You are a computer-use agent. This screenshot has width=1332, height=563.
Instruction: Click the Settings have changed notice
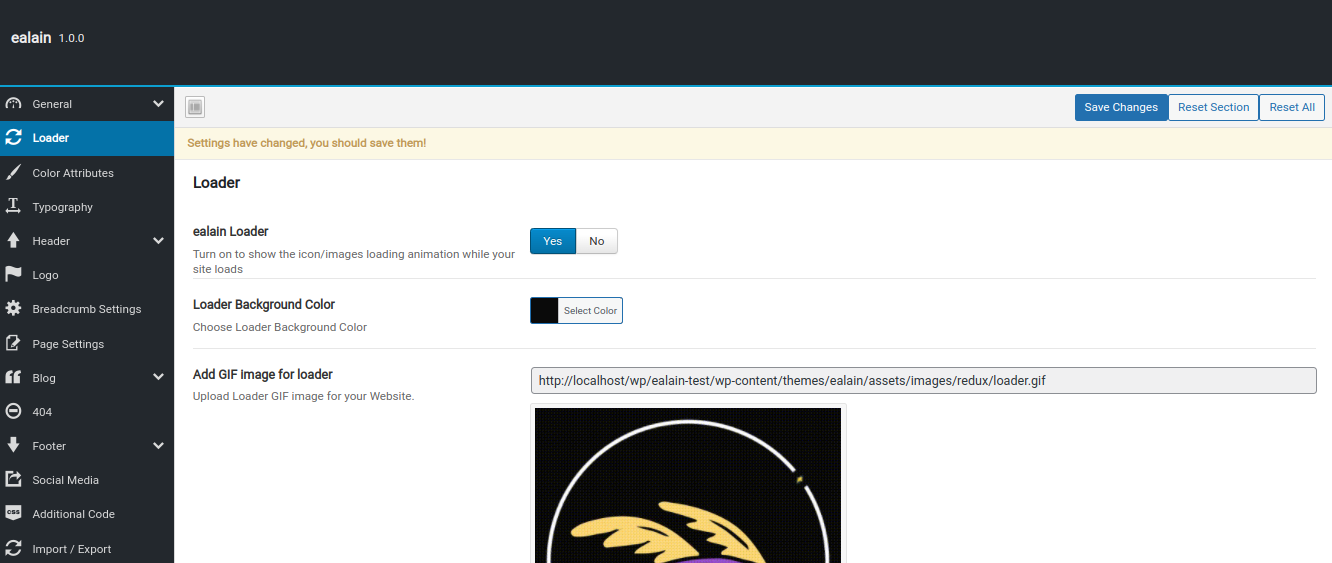(753, 143)
